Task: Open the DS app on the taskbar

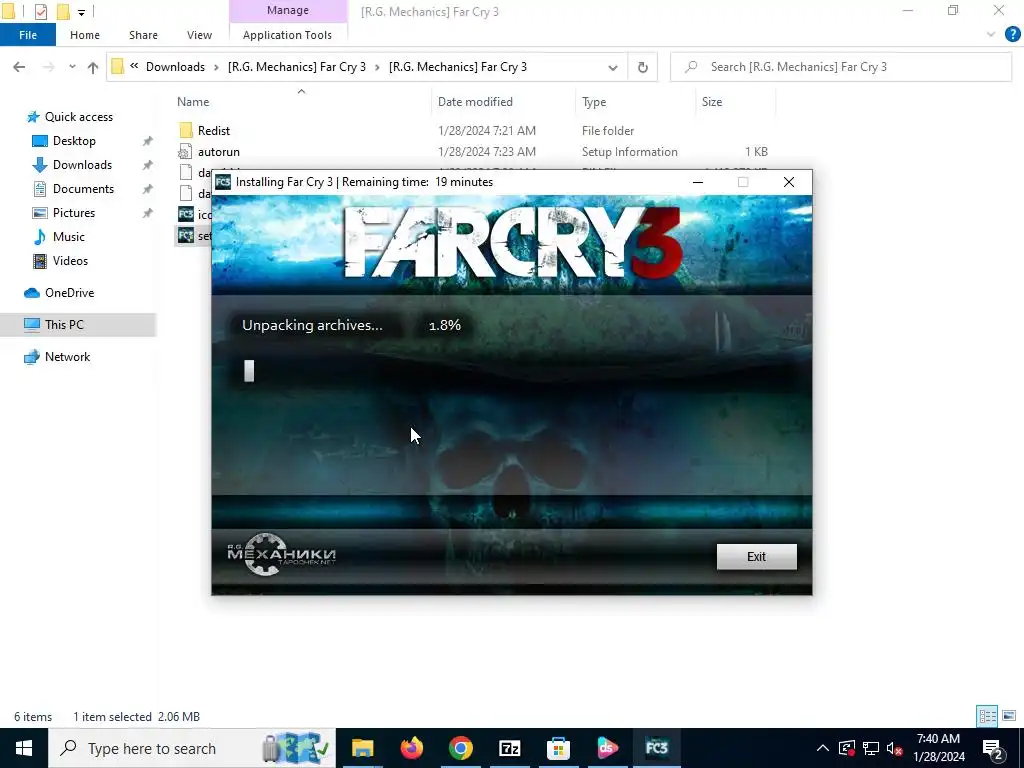Action: coord(607,748)
